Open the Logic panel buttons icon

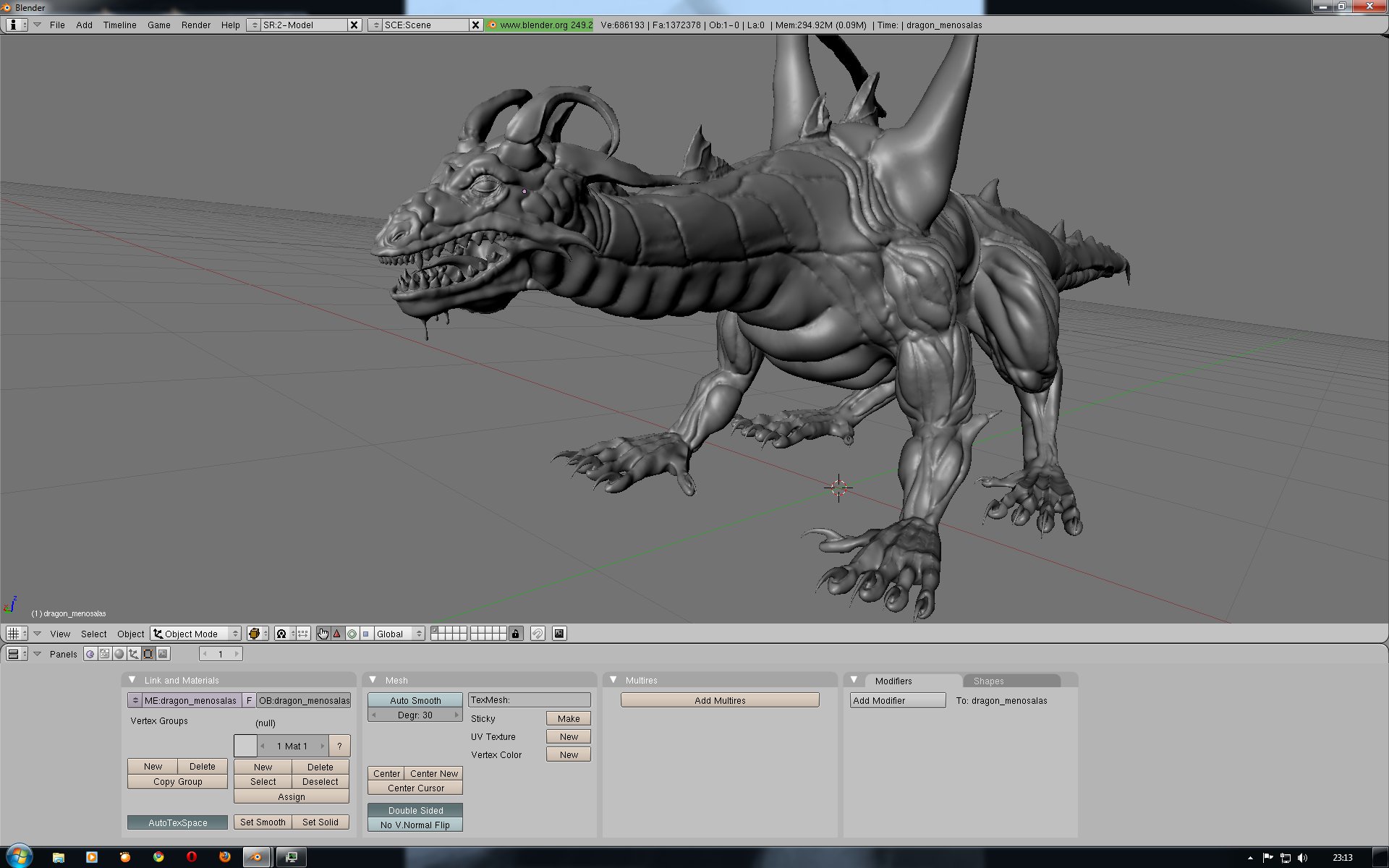[x=90, y=654]
